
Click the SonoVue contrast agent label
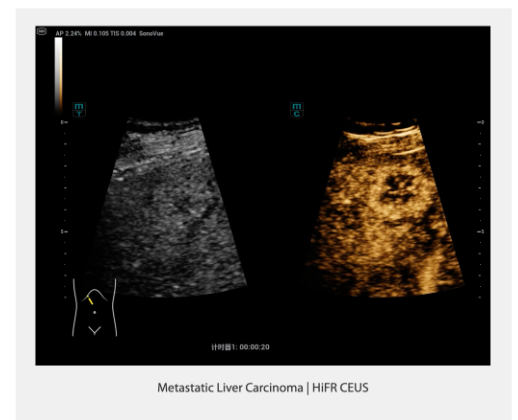[151, 33]
